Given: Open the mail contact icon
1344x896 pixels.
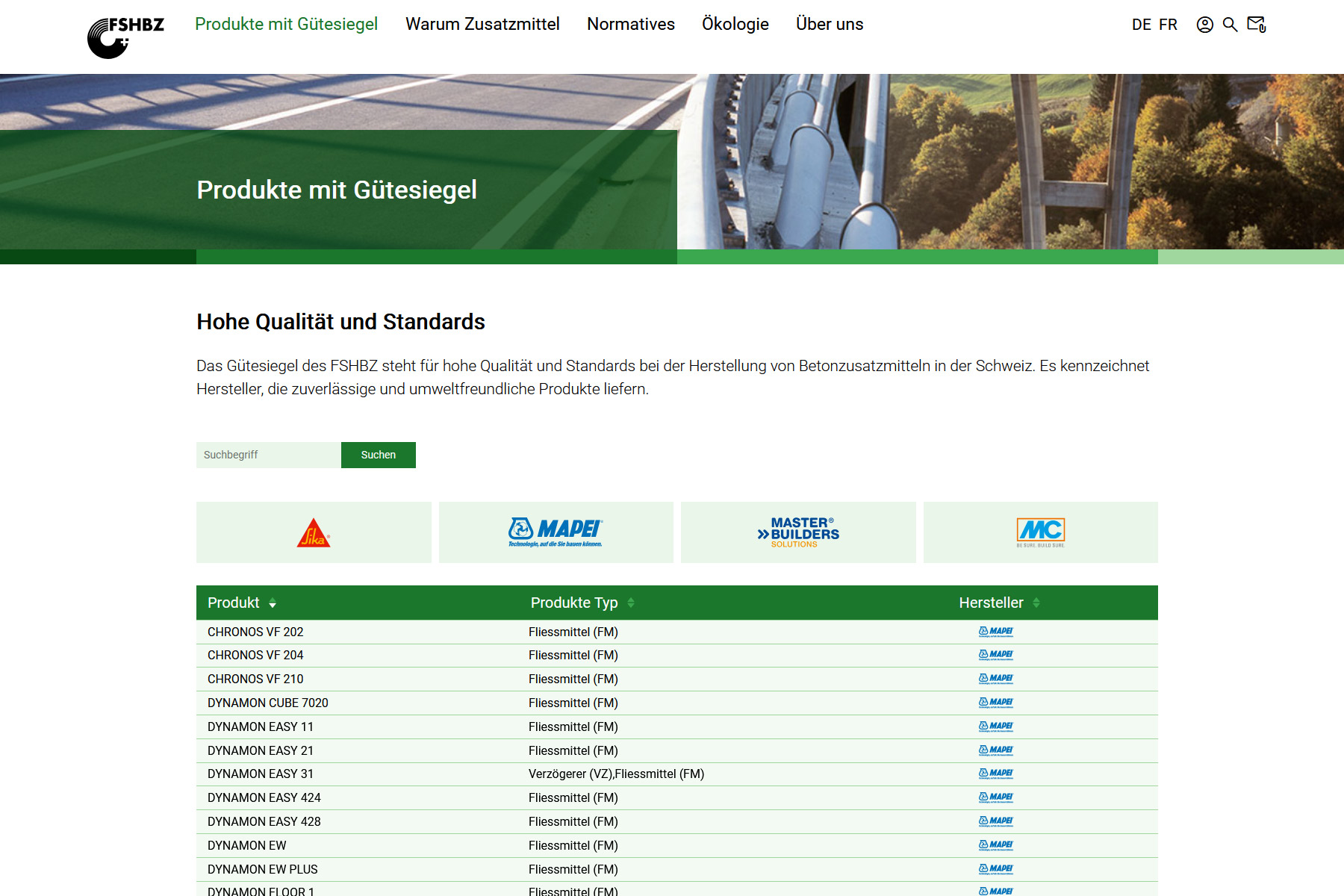Looking at the screenshot, I should (x=1257, y=25).
